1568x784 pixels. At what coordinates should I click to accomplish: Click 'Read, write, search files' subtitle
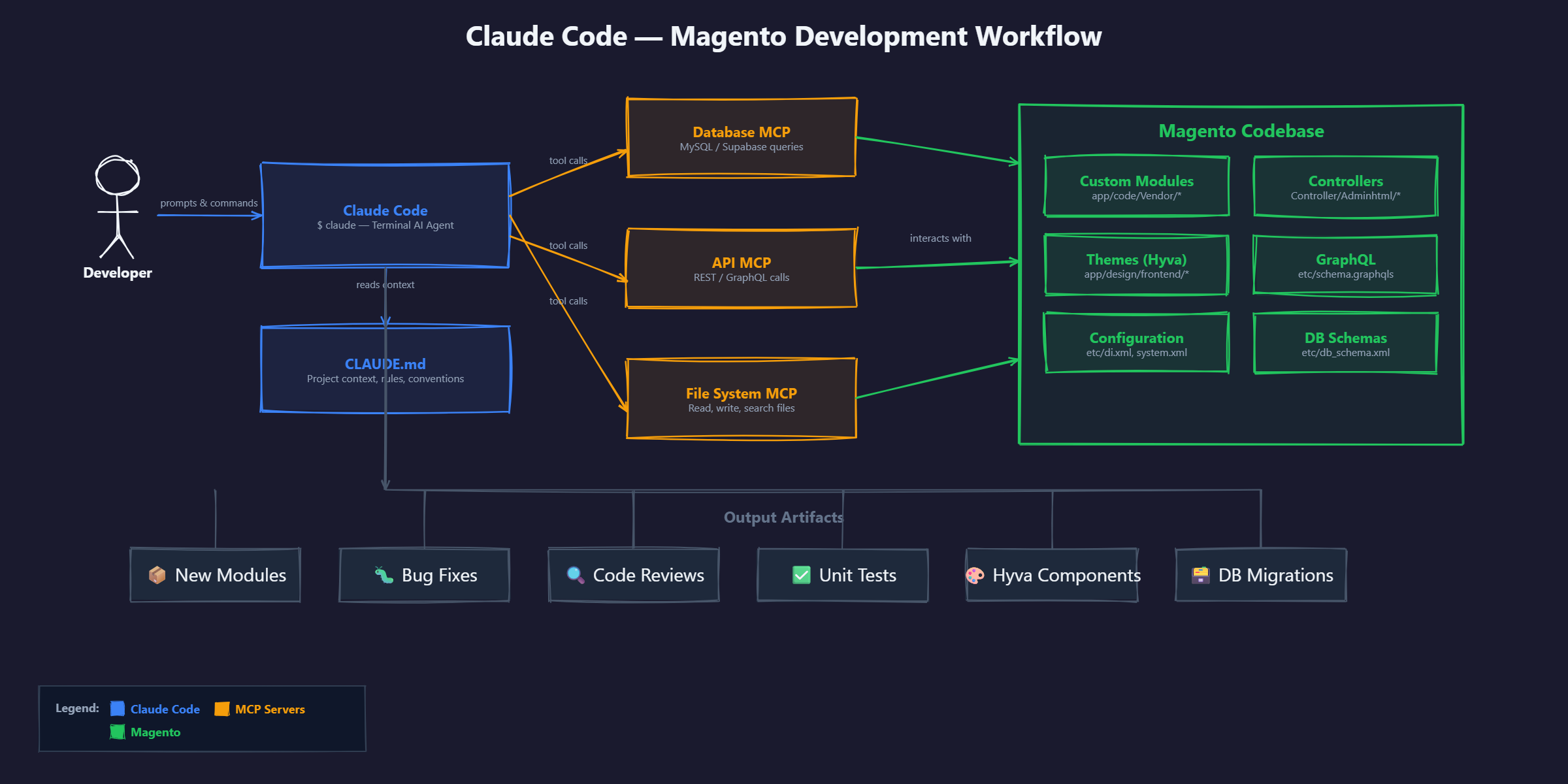tap(742, 408)
